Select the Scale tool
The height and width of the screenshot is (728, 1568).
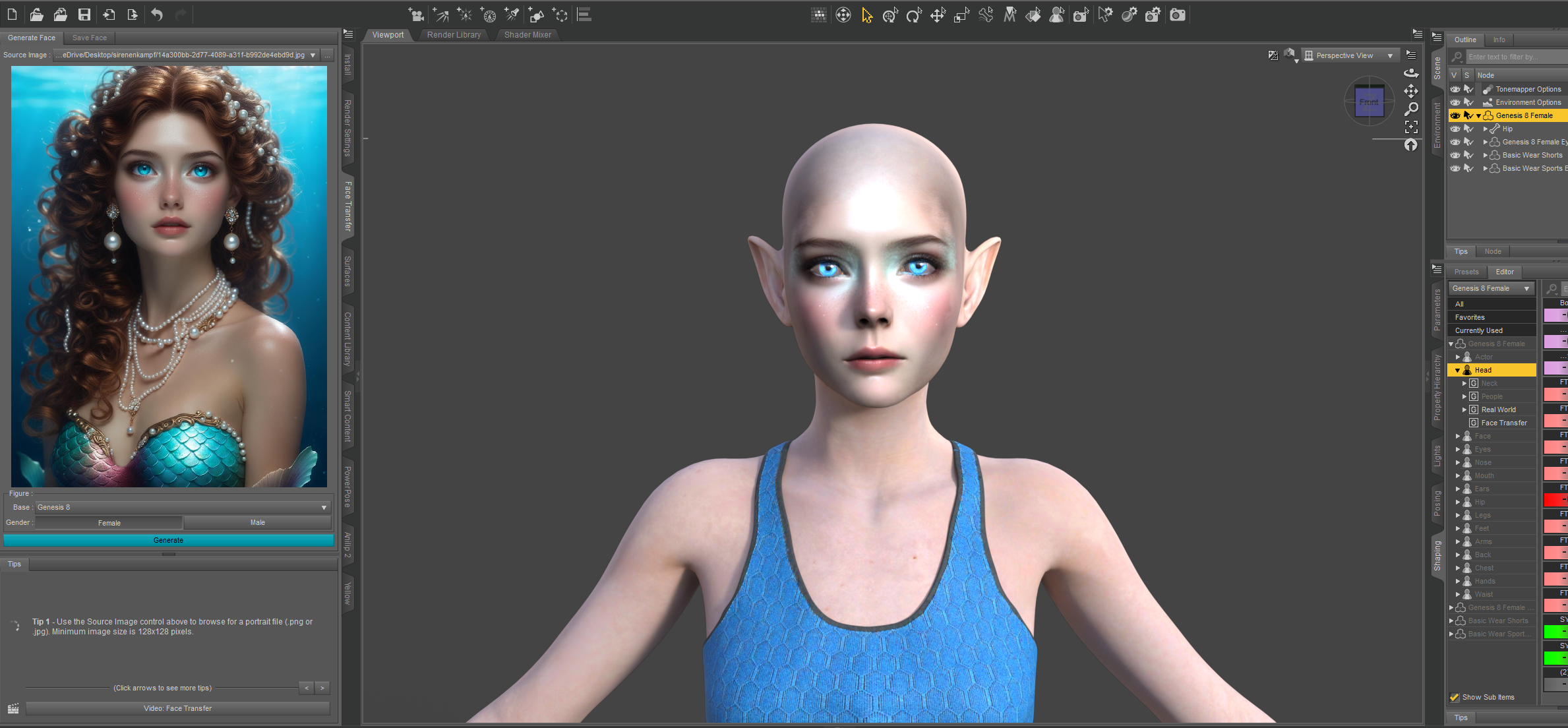[x=961, y=15]
